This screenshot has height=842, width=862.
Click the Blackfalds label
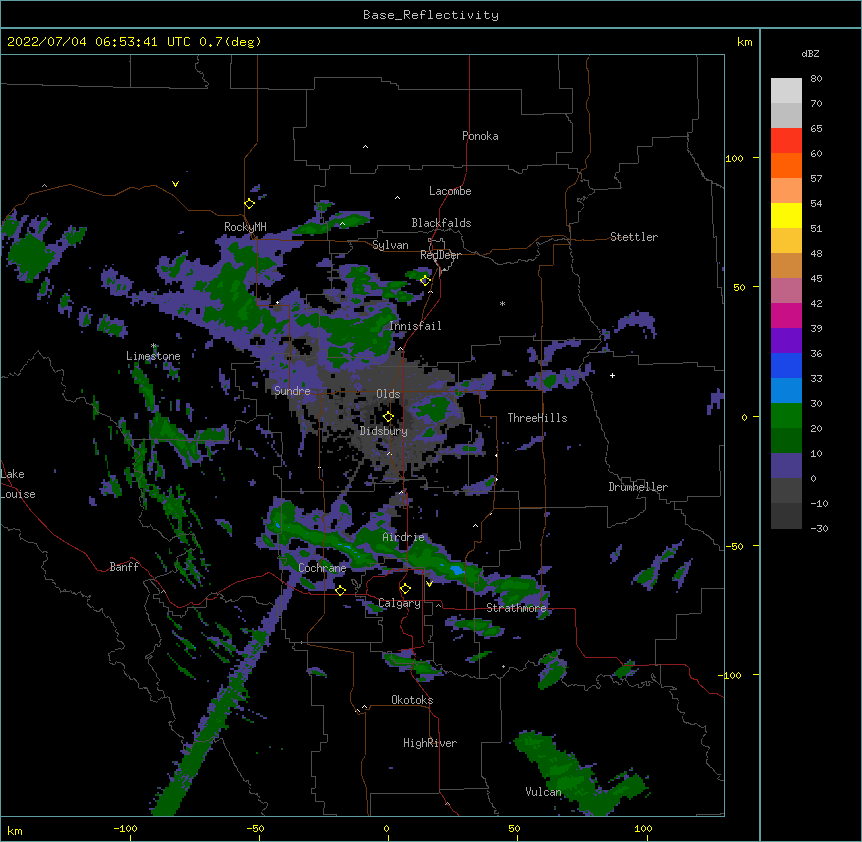tap(441, 223)
